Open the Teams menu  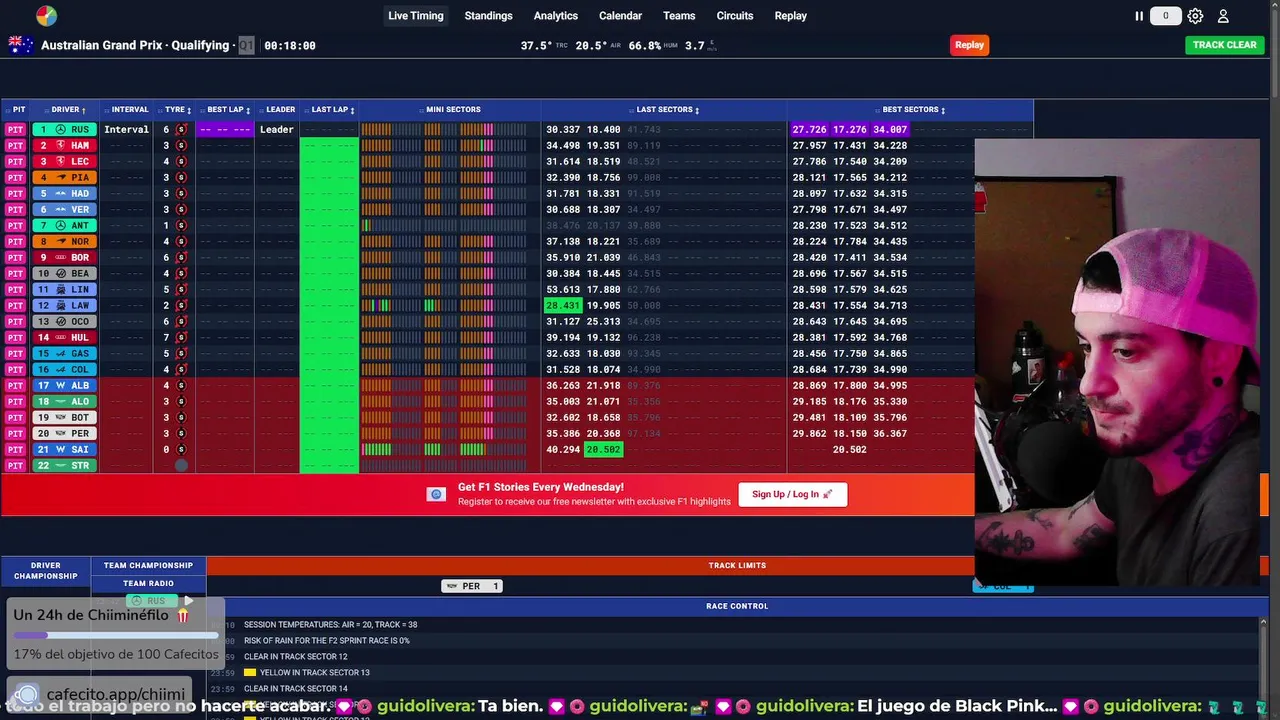pyautogui.click(x=679, y=16)
